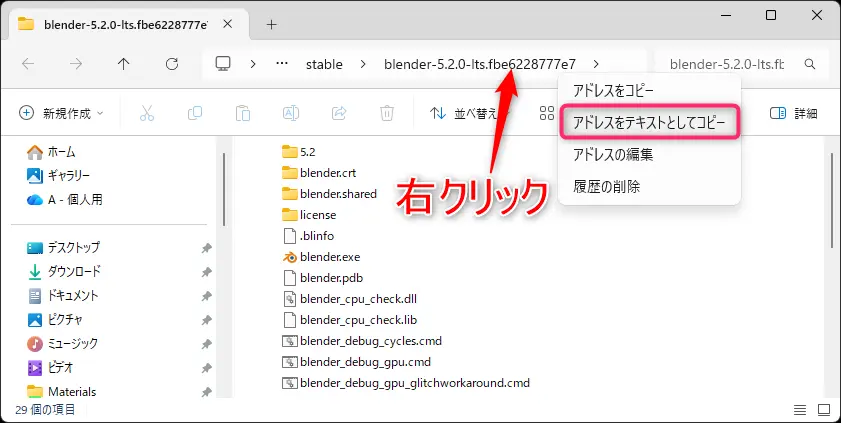Open A - 個人用 OneDrive item
The width and height of the screenshot is (841, 423).
point(64,199)
